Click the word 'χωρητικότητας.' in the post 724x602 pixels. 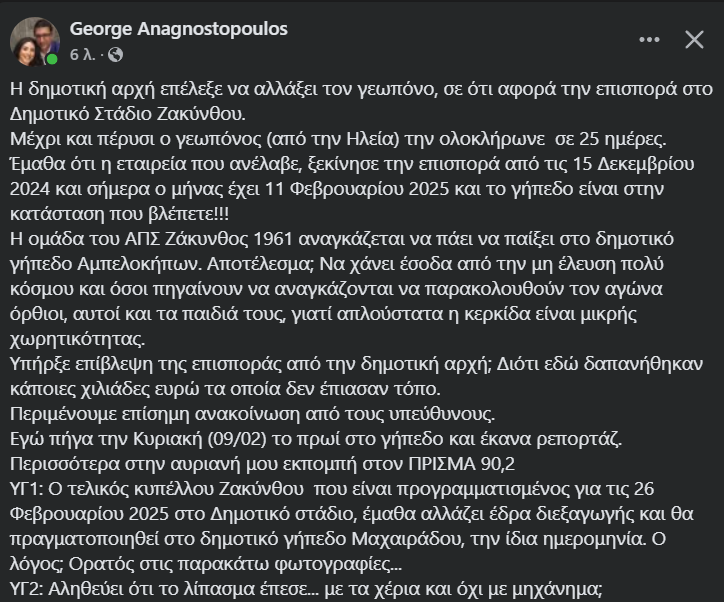tap(78, 339)
